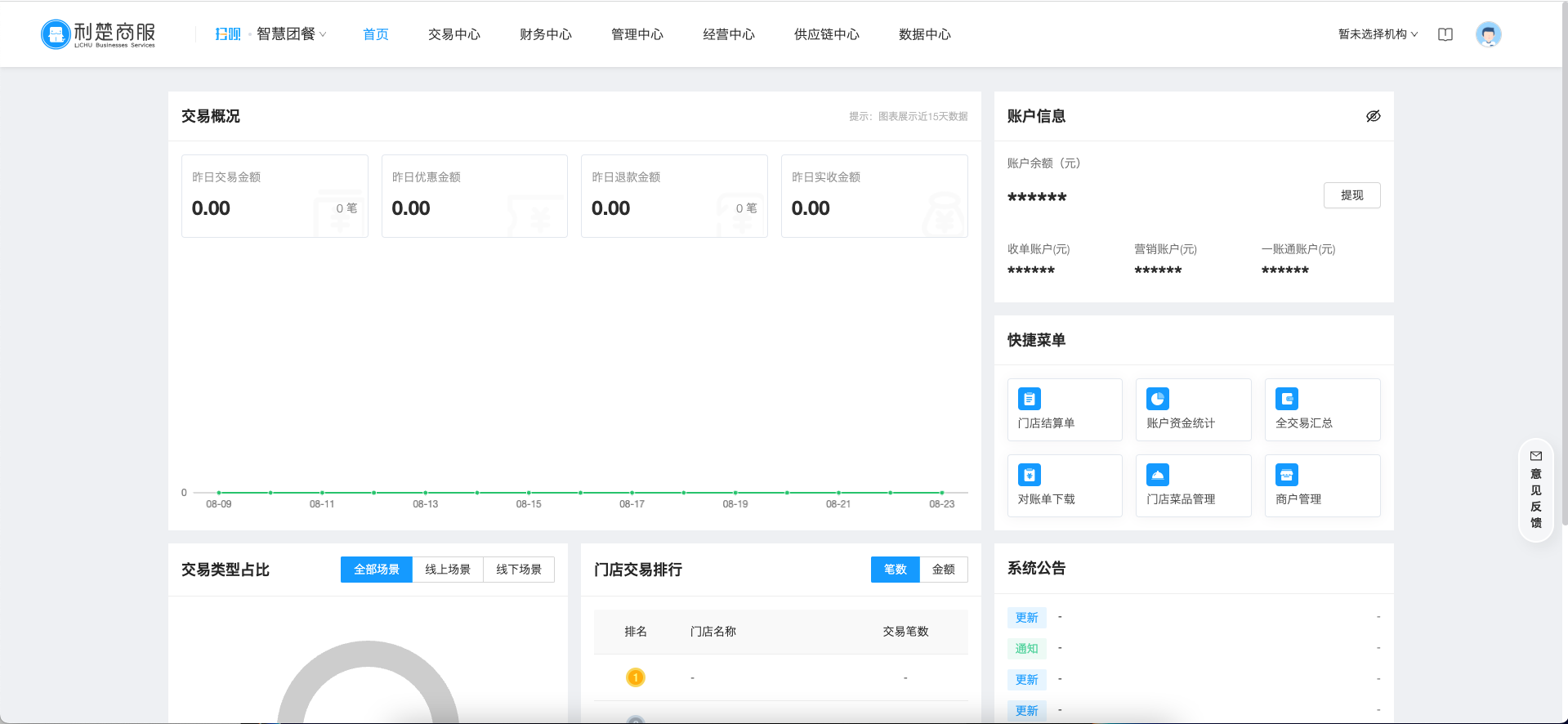Screen dimensions: 1568x724
Task: Click 昨日实收金额 card
Action: click(x=874, y=196)
